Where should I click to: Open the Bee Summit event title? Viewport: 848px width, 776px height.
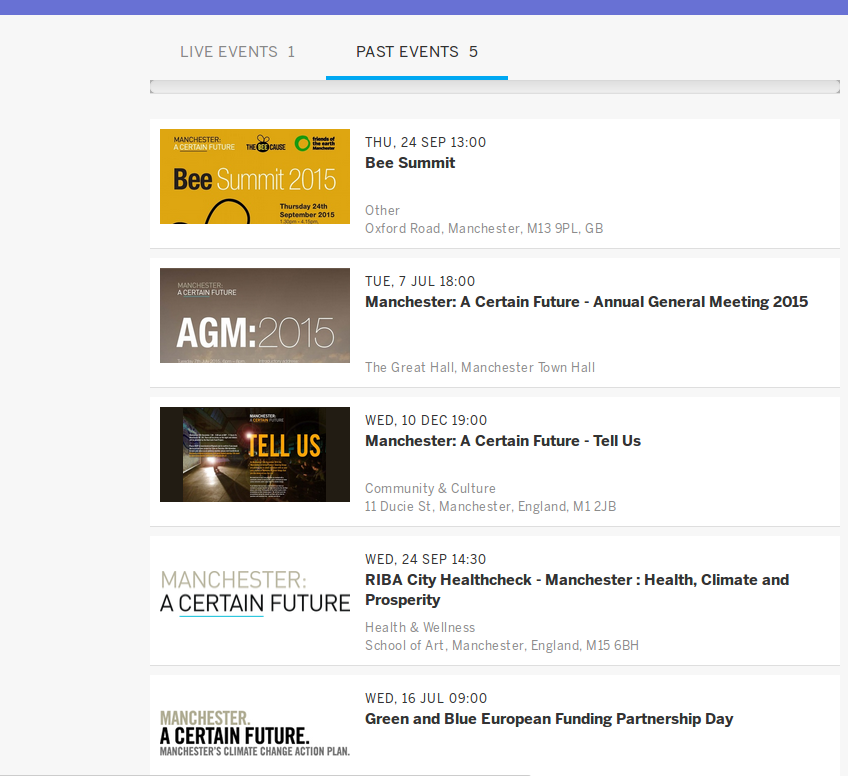point(410,163)
